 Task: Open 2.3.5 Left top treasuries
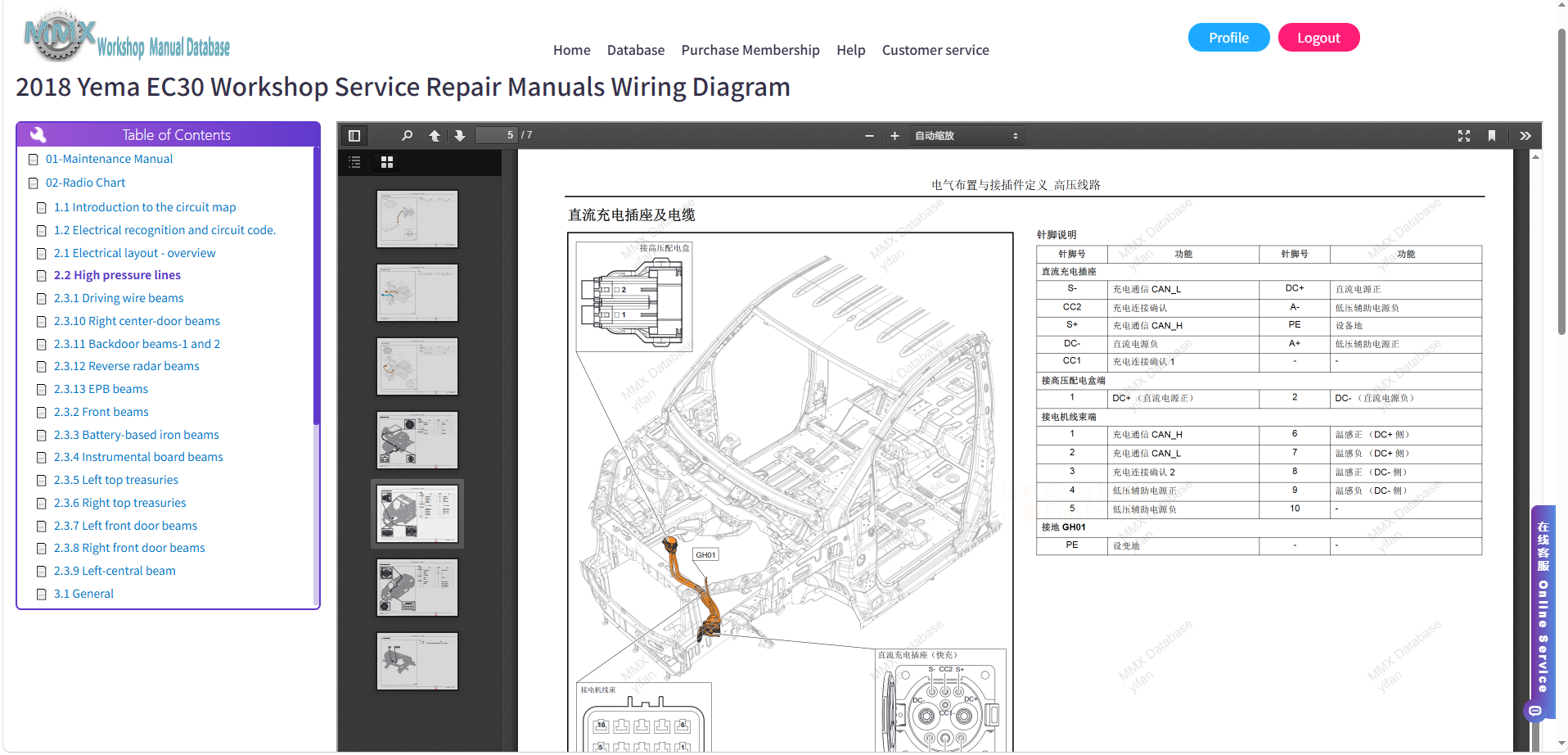click(x=116, y=480)
